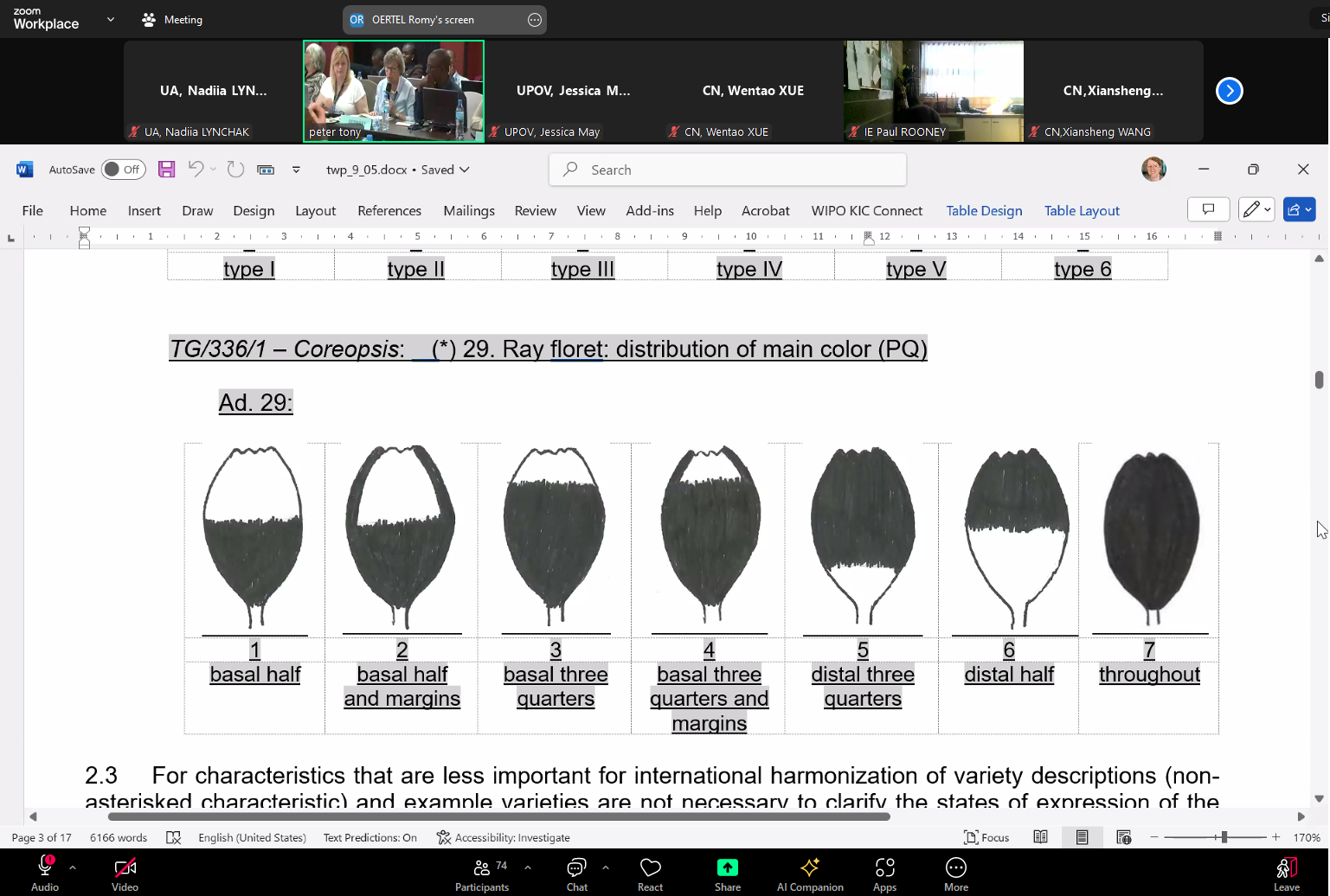This screenshot has width=1330, height=896.
Task: Undo the last action in Word
Action: (x=196, y=170)
